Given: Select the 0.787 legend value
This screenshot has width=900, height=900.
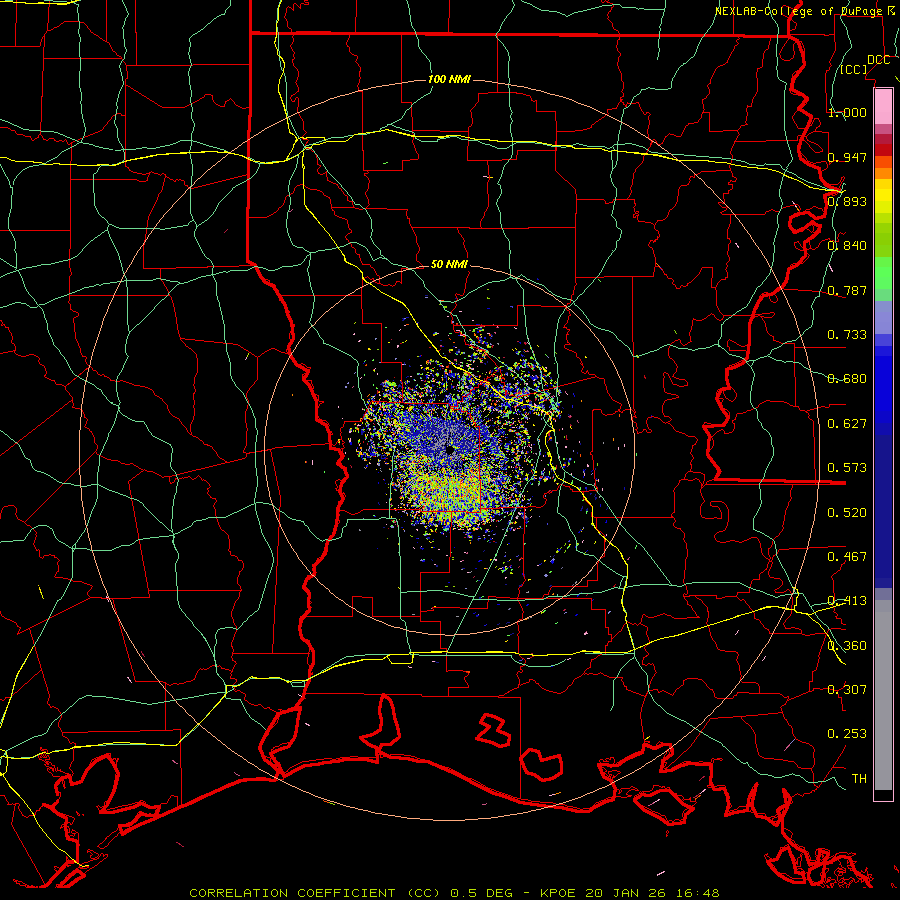Looking at the screenshot, I should [847, 290].
